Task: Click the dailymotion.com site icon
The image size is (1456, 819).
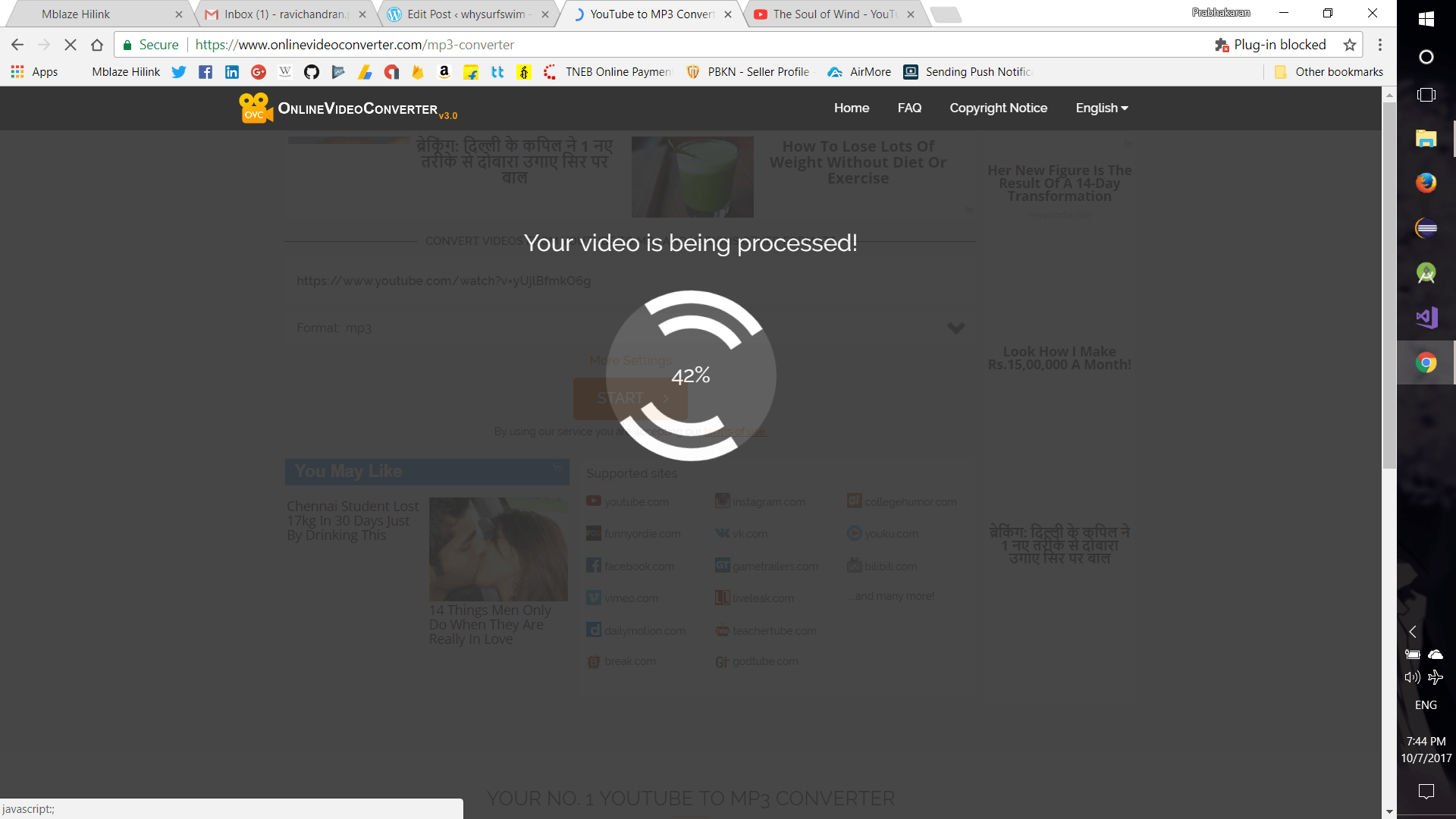Action: coord(594,629)
